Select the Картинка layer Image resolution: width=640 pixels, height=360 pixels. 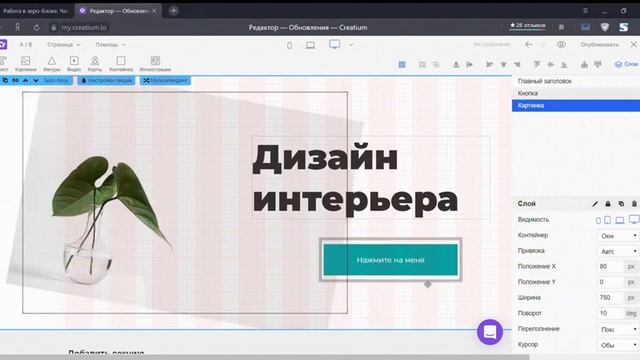coord(576,106)
